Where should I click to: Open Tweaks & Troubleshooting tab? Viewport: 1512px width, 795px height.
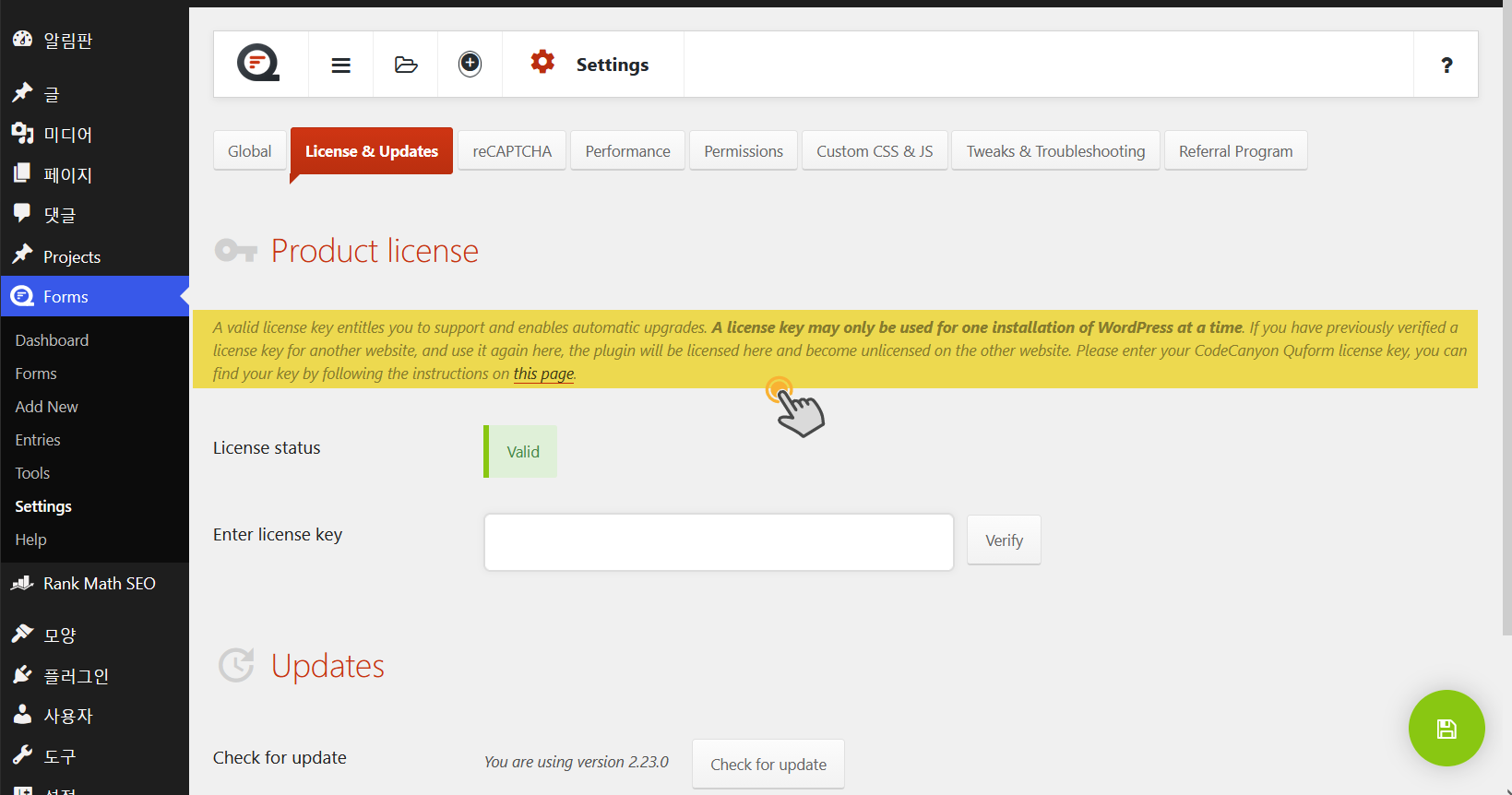[x=1055, y=150]
